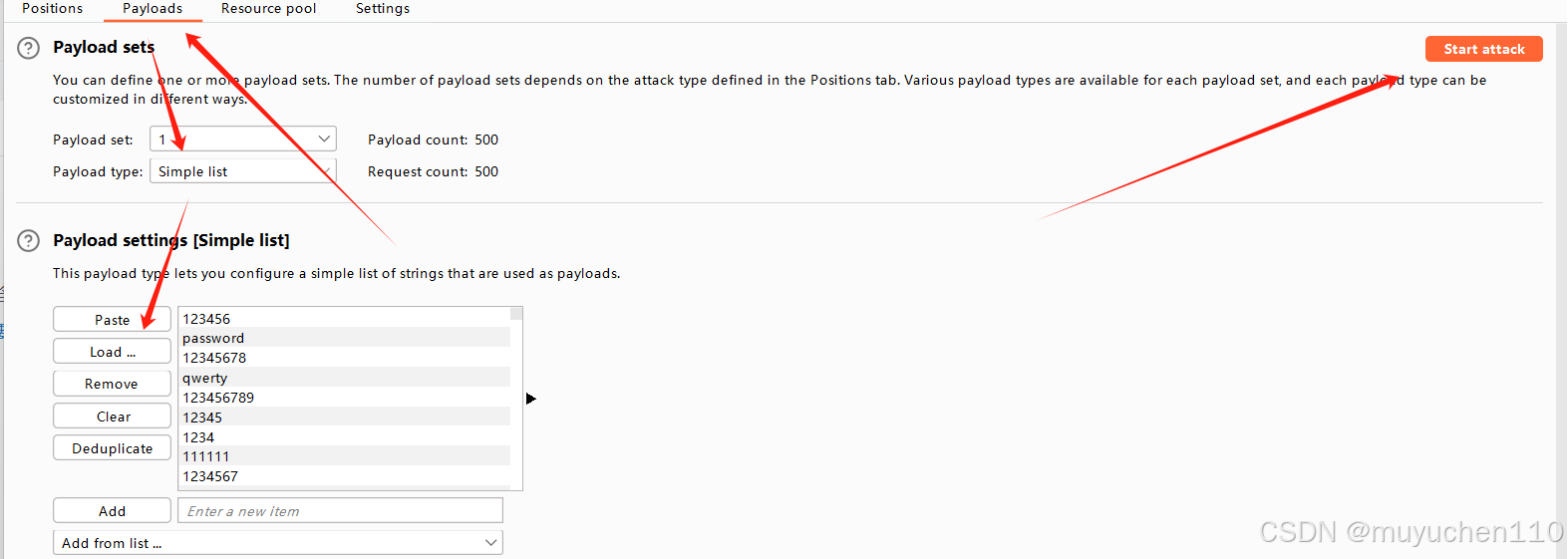Click the Deduplicate button
This screenshot has width=1568, height=559.
pyautogui.click(x=112, y=448)
